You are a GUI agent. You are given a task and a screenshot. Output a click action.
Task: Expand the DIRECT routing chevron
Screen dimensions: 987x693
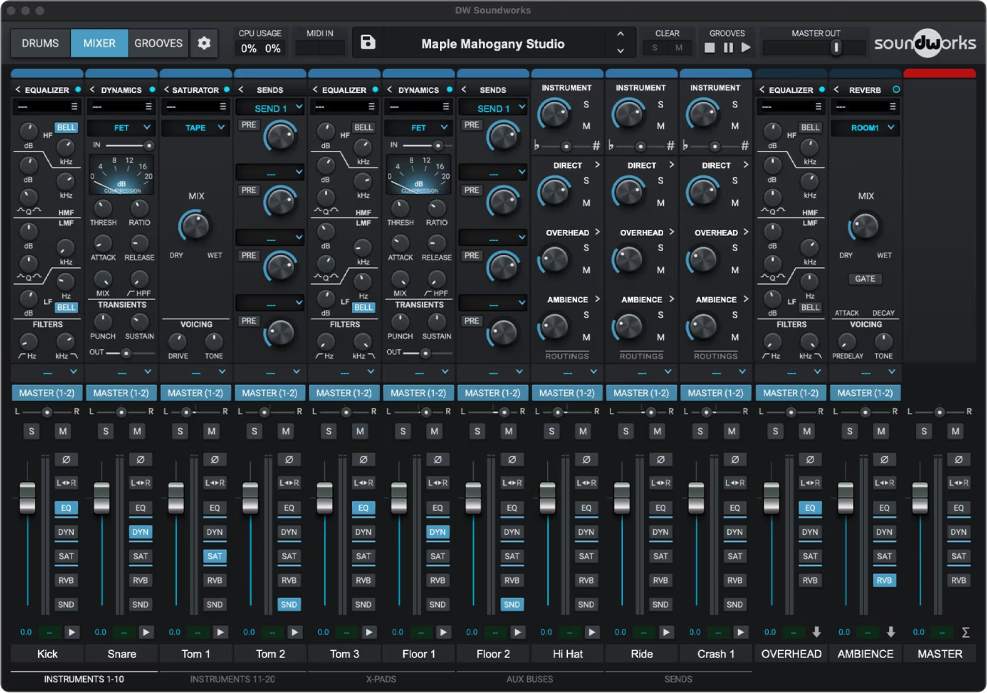pos(598,165)
